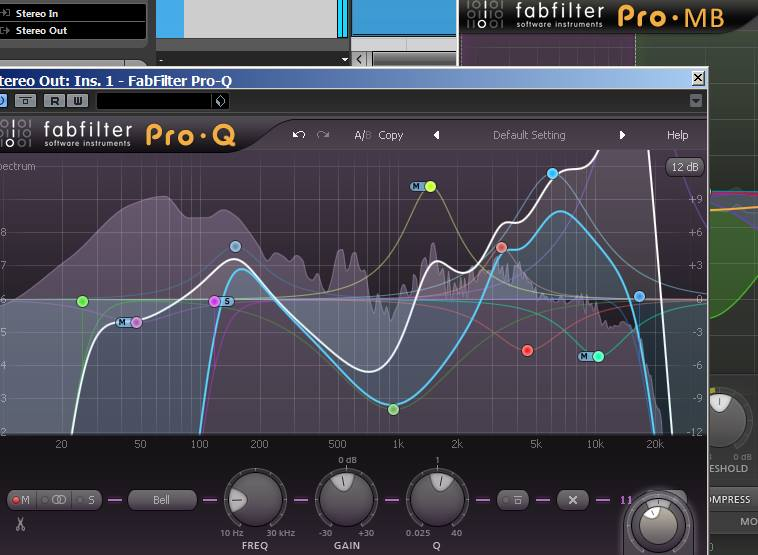This screenshot has height=555, width=758.
Task: Select the blue band near 17k on zero line
Action: (x=639, y=296)
